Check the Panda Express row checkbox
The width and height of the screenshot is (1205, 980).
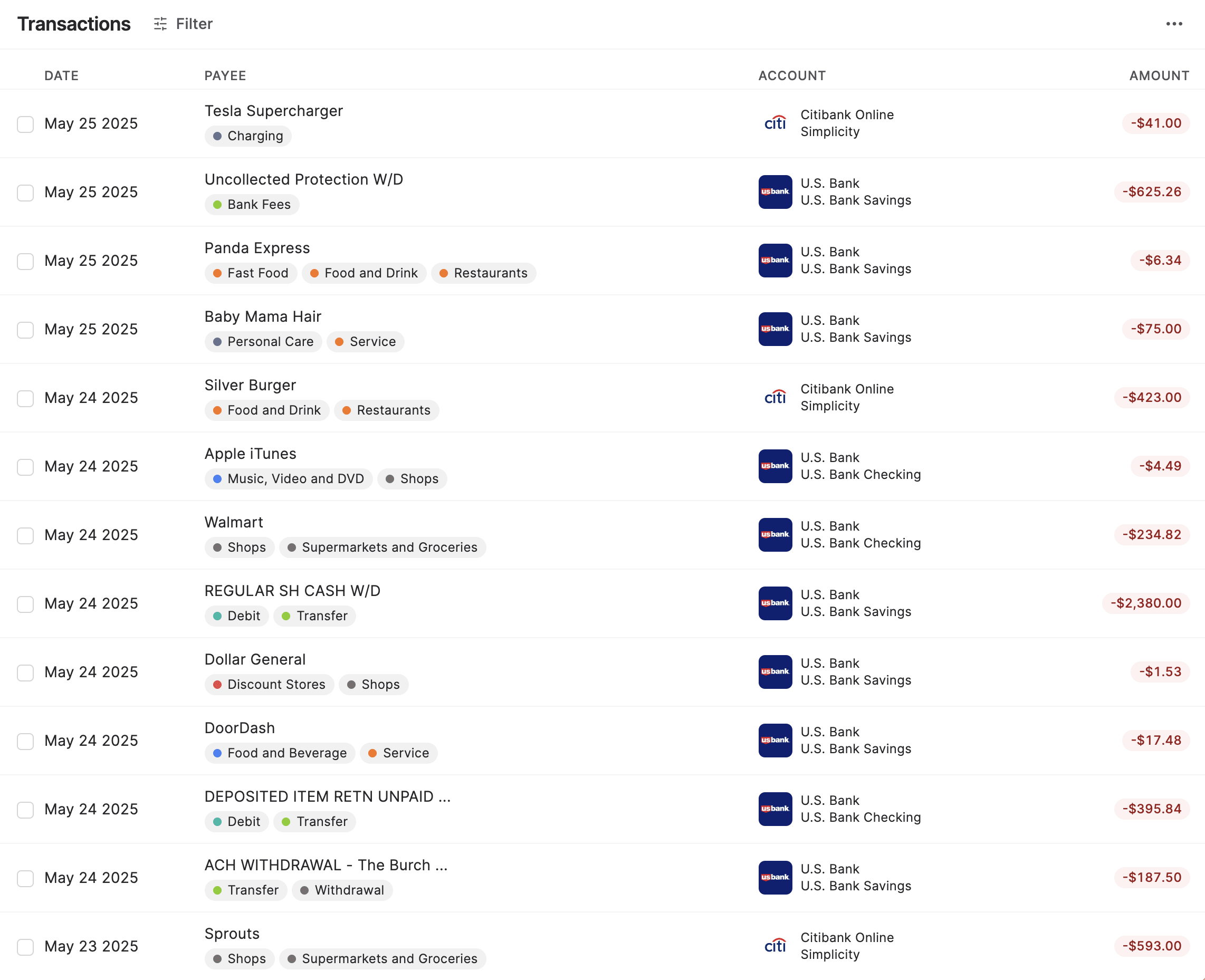[25, 262]
